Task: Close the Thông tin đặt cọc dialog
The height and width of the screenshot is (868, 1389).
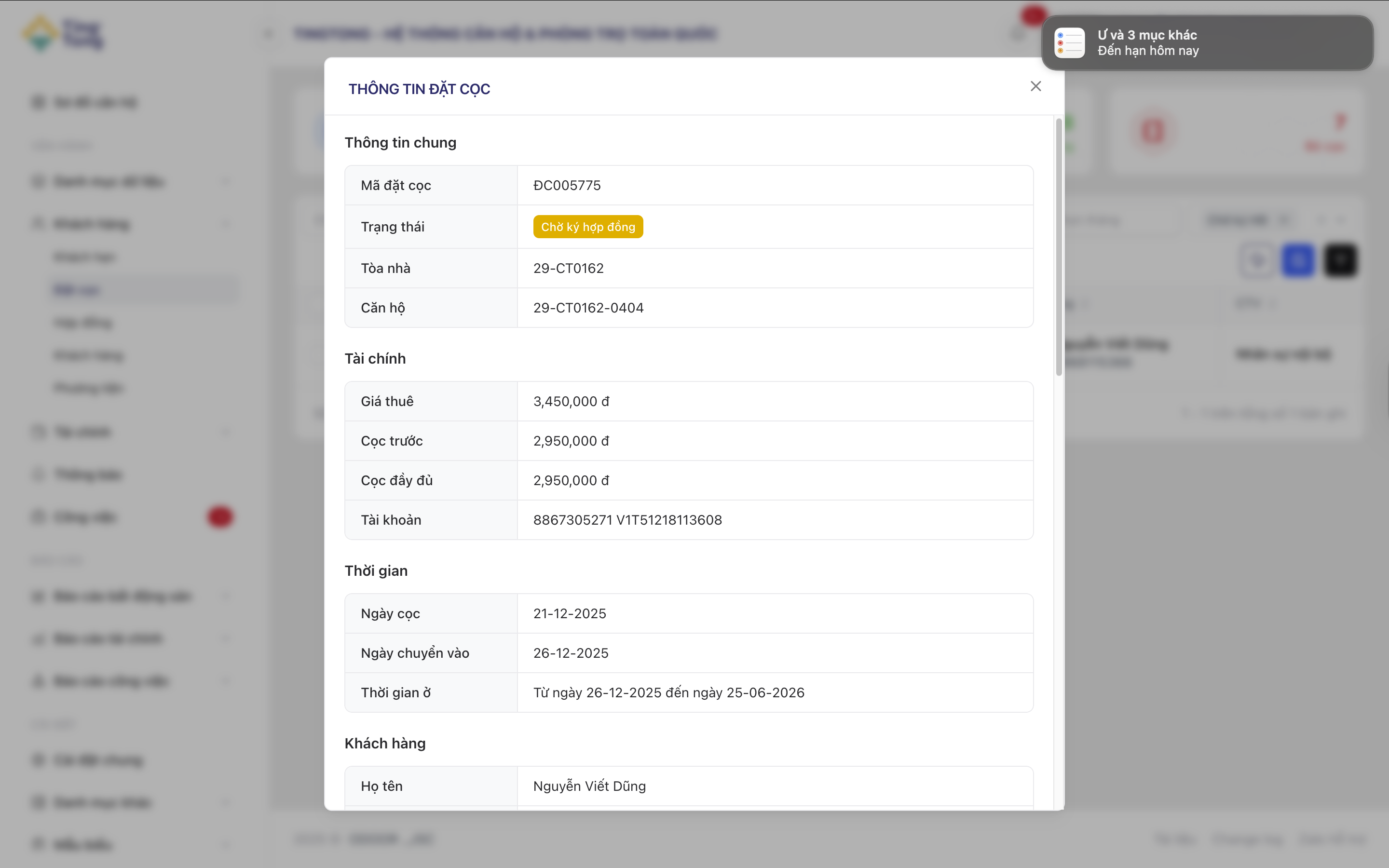Action: point(1035,86)
